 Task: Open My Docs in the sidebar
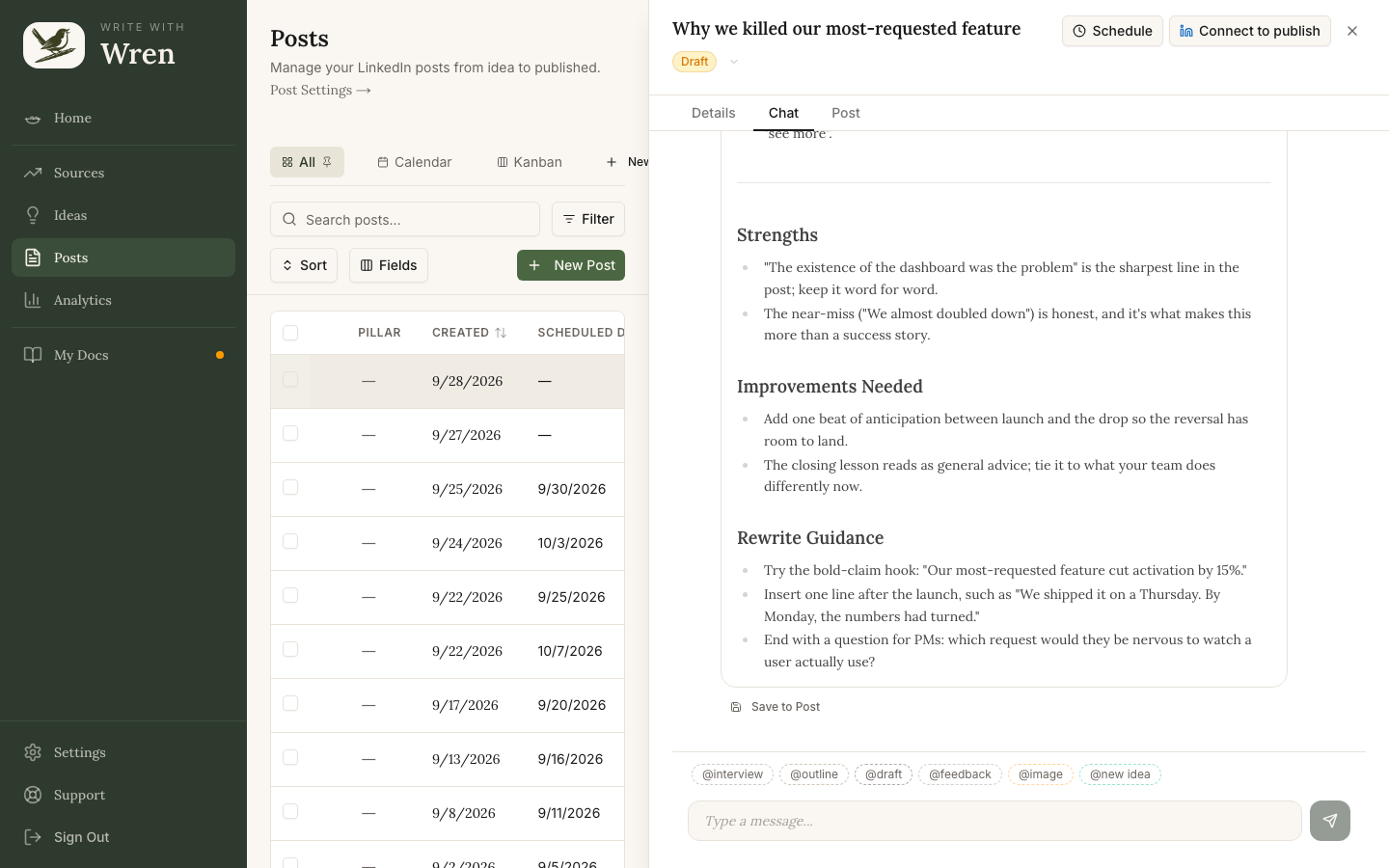[123, 355]
